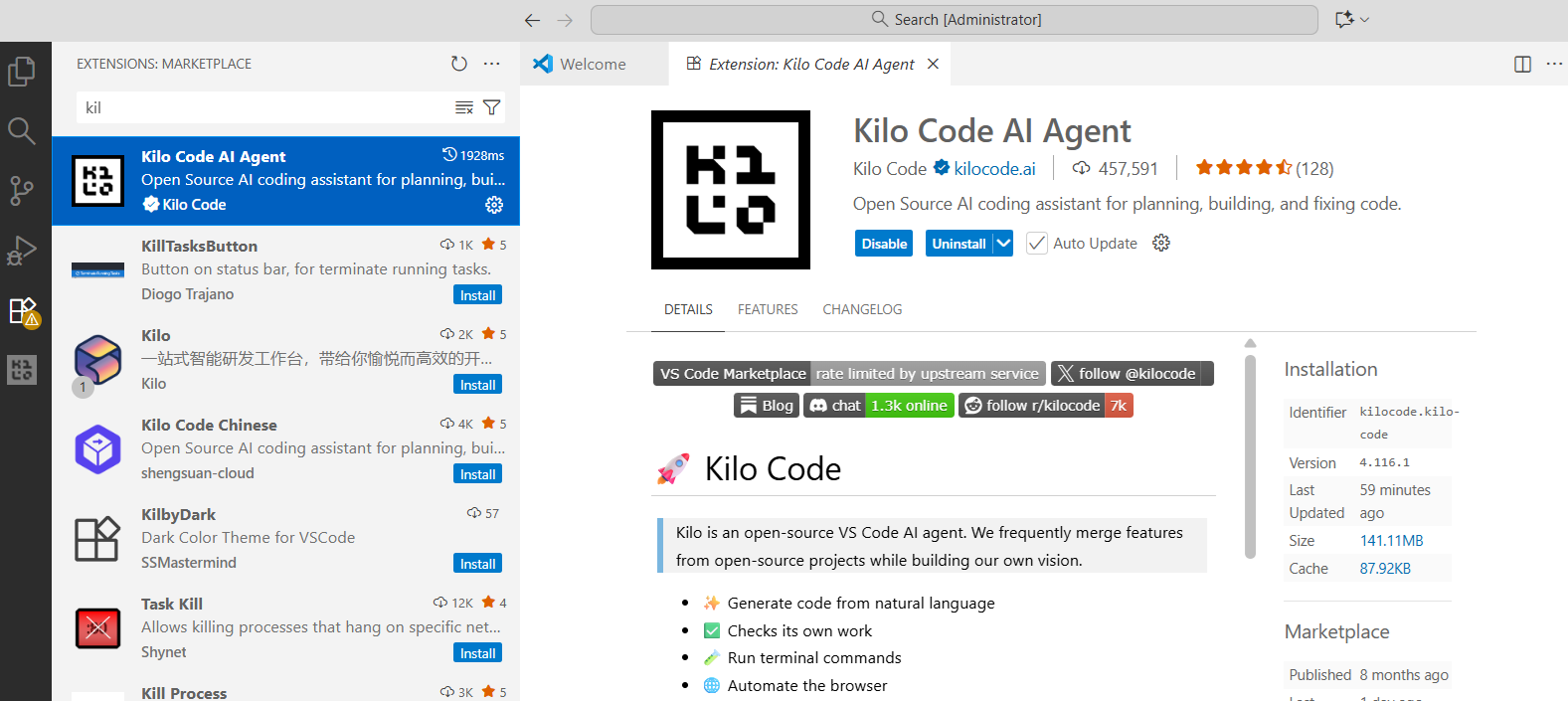The image size is (1568, 701).
Task: Go forward with navigation arrow
Action: [x=566, y=20]
